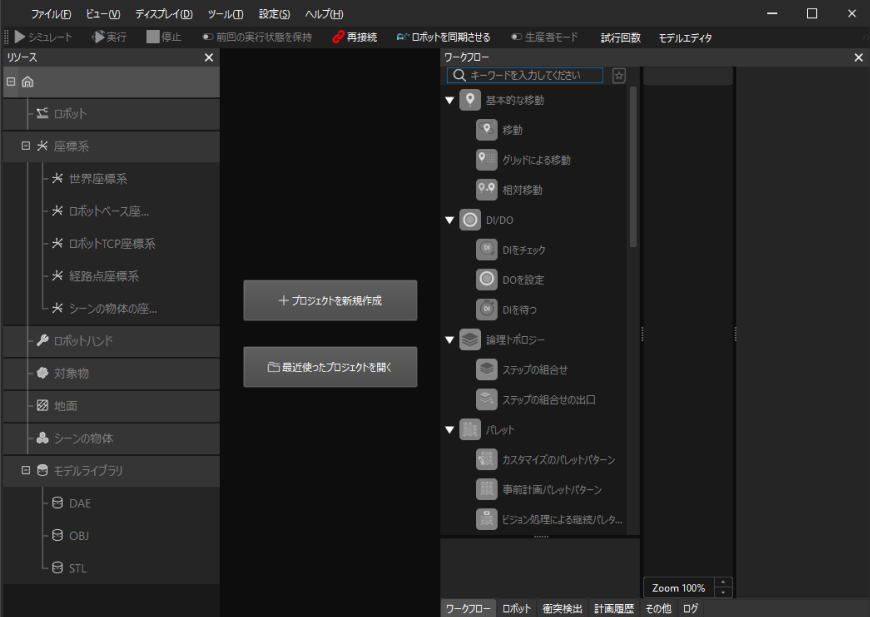Open the ツール(T) menu

click(x=225, y=14)
